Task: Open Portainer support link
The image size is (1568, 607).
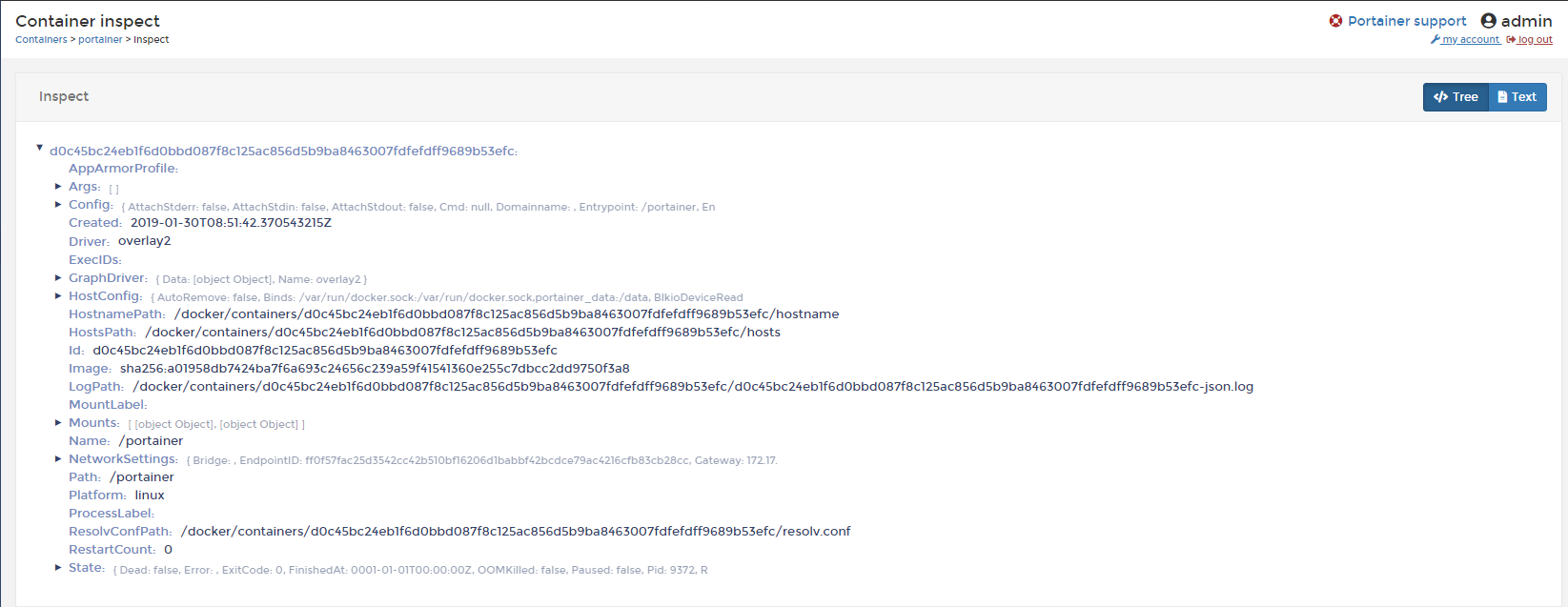Action: coord(1407,21)
